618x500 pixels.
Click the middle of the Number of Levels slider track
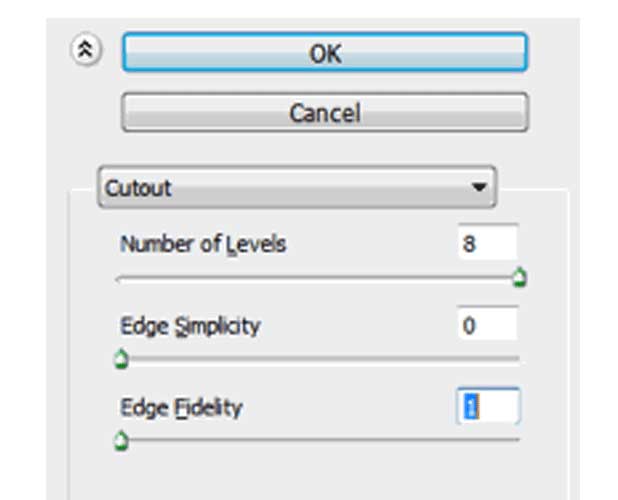[x=318, y=279]
